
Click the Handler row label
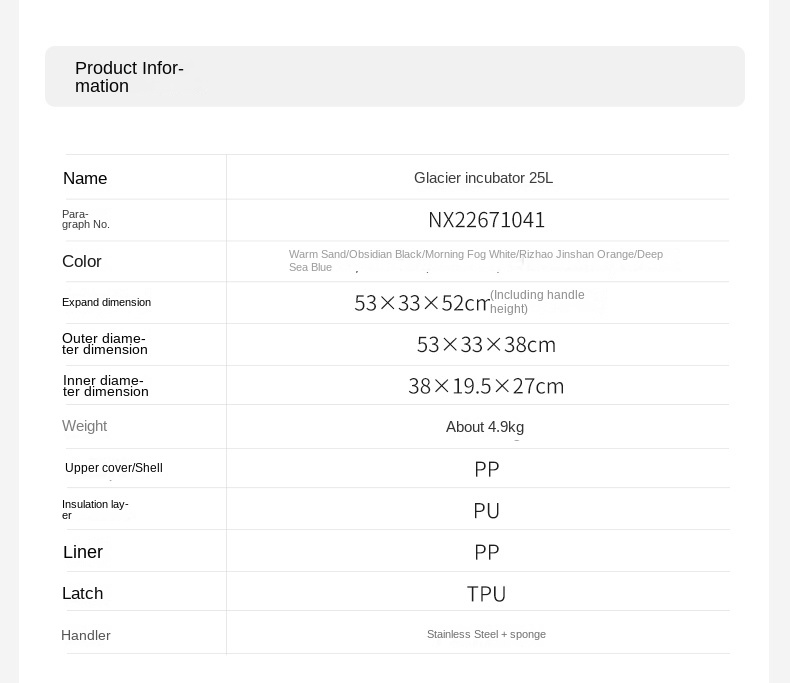[x=86, y=636]
